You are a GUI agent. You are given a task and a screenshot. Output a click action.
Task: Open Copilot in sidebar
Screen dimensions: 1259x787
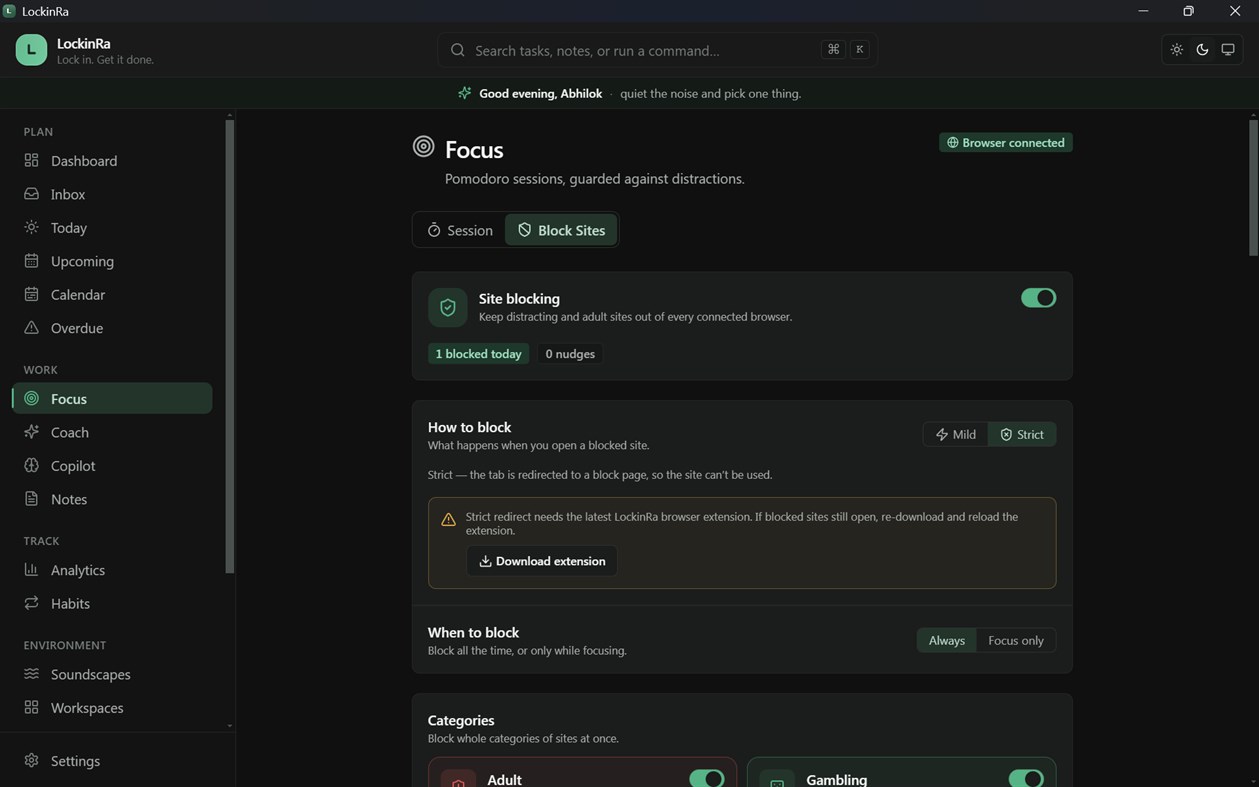[112, 466]
